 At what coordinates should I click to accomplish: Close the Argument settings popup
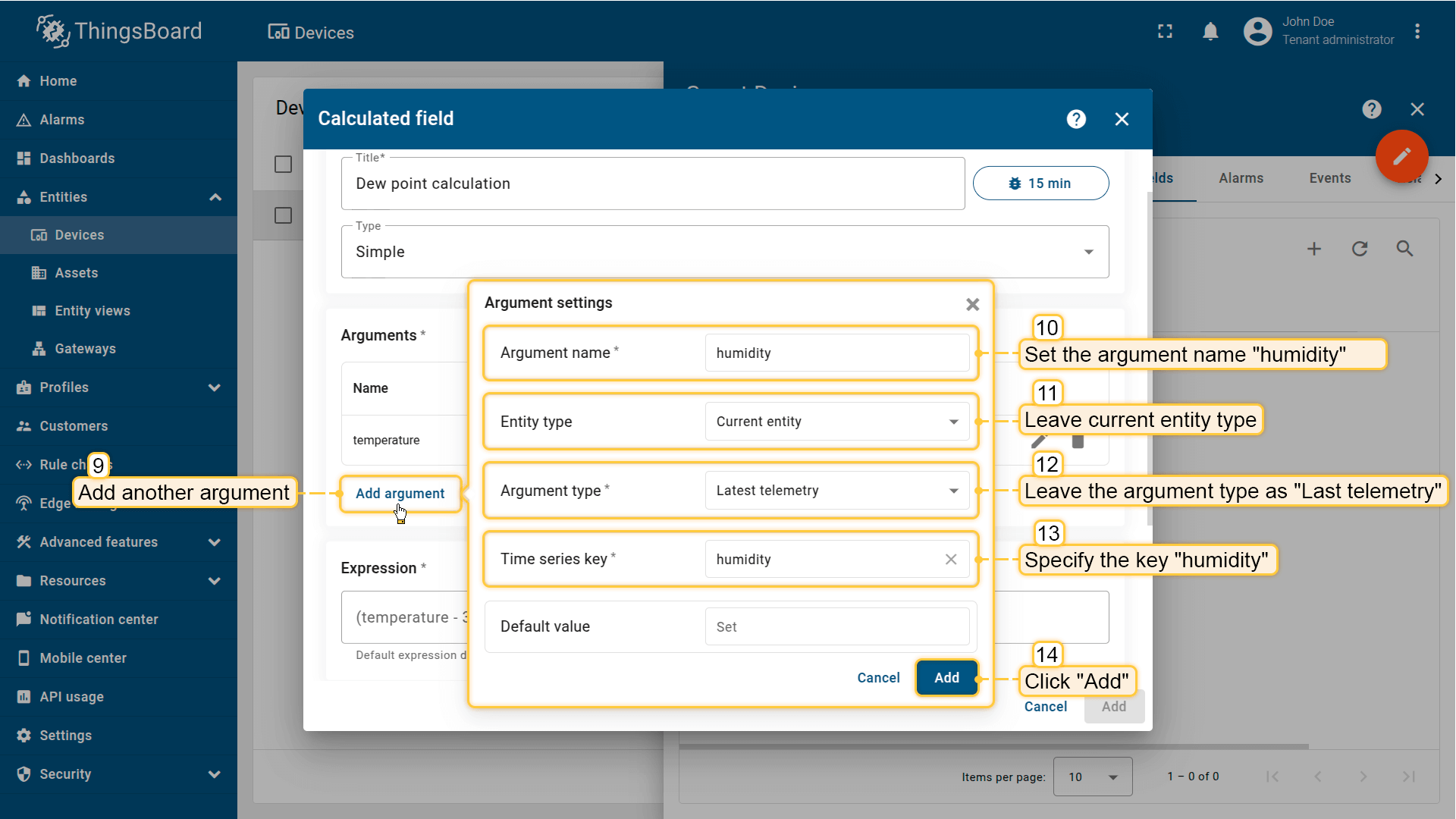coord(972,304)
